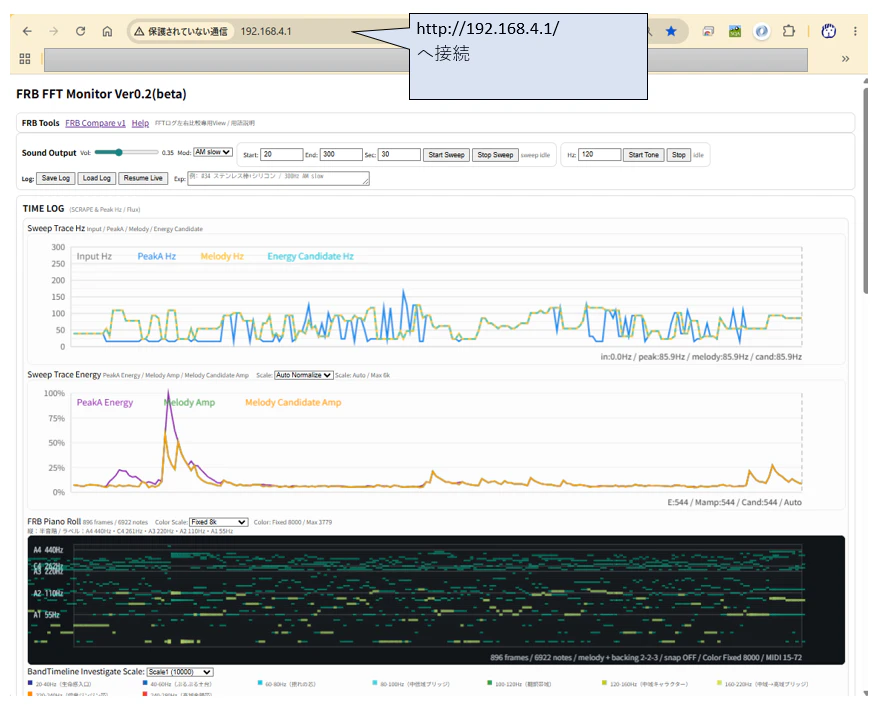Click the bookmark star icon

coord(671,31)
